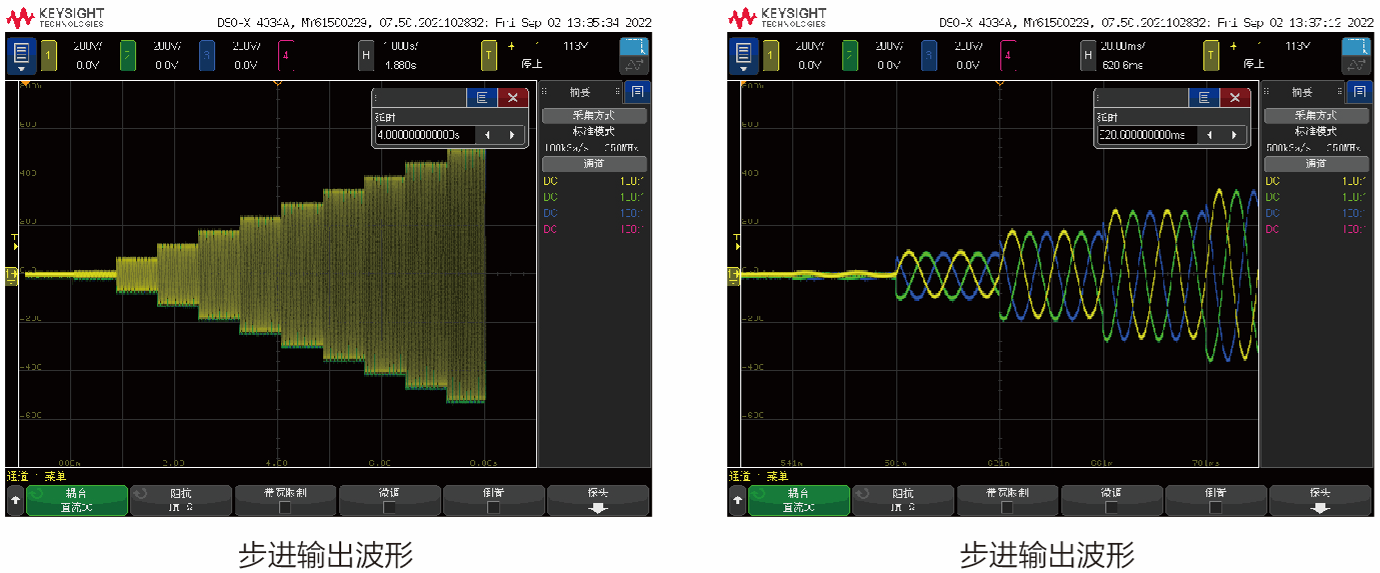
Task: Select green channel 2 badge on right scope
Action: 850,56
